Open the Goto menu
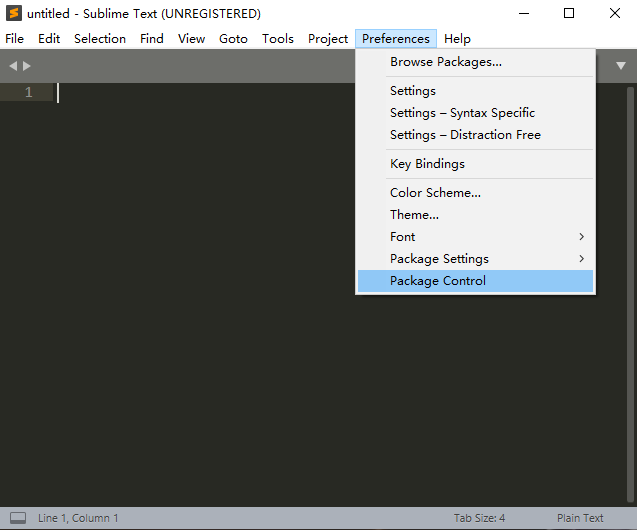The image size is (637, 530). coord(233,39)
